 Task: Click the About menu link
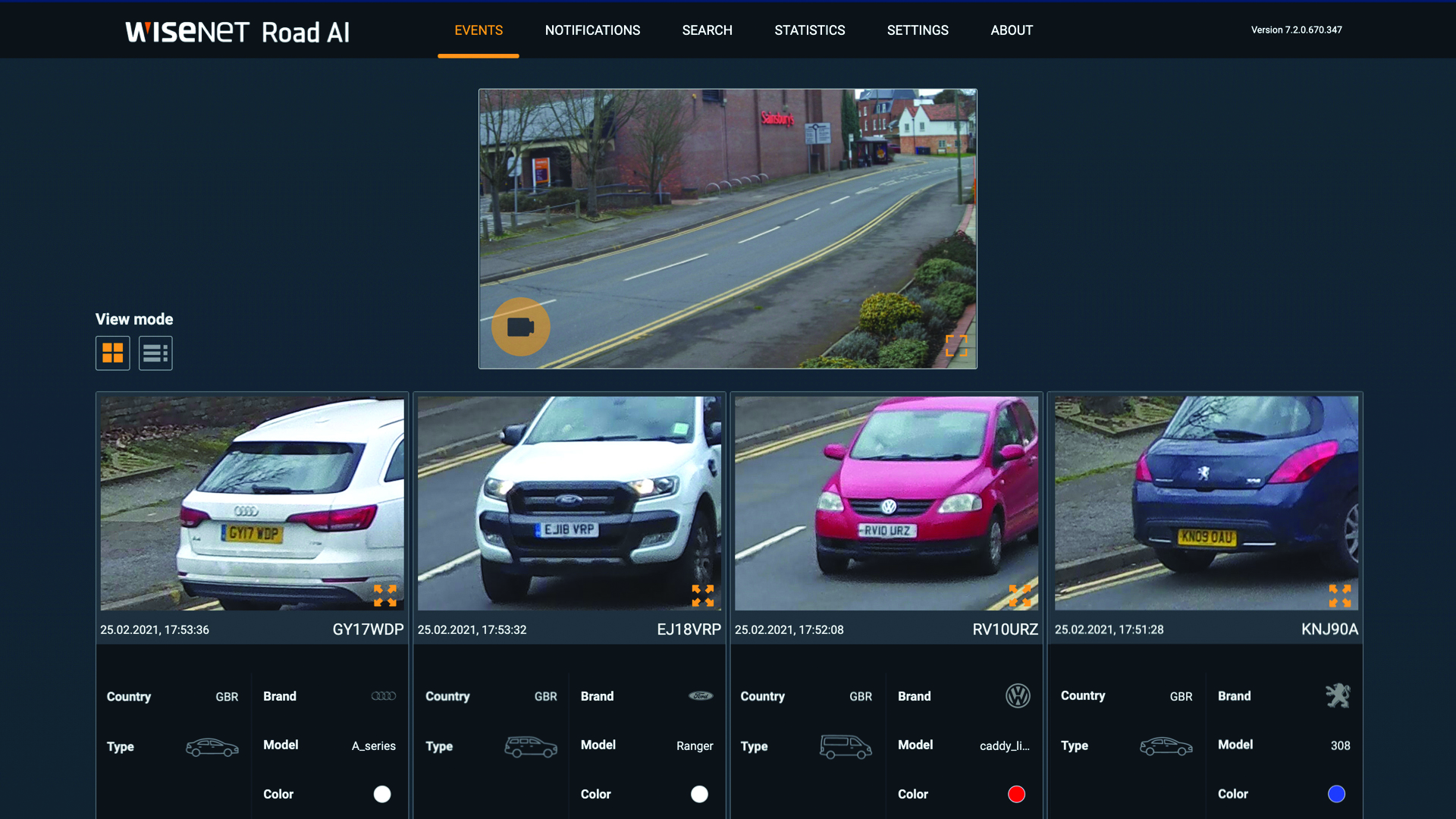coord(1012,30)
